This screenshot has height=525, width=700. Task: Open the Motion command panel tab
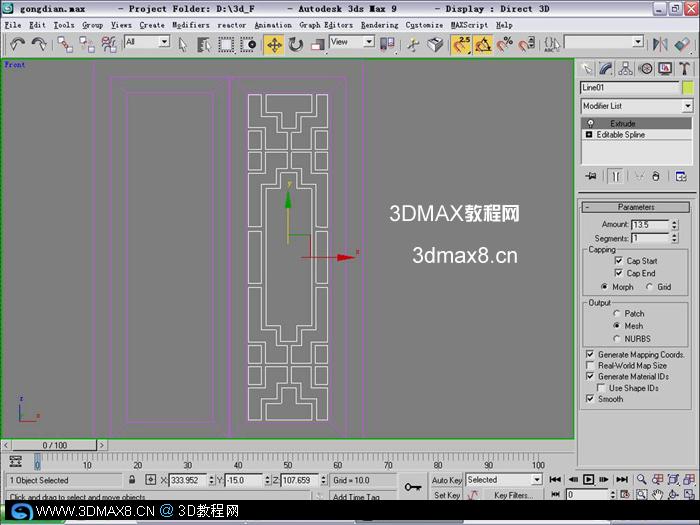coord(645,68)
